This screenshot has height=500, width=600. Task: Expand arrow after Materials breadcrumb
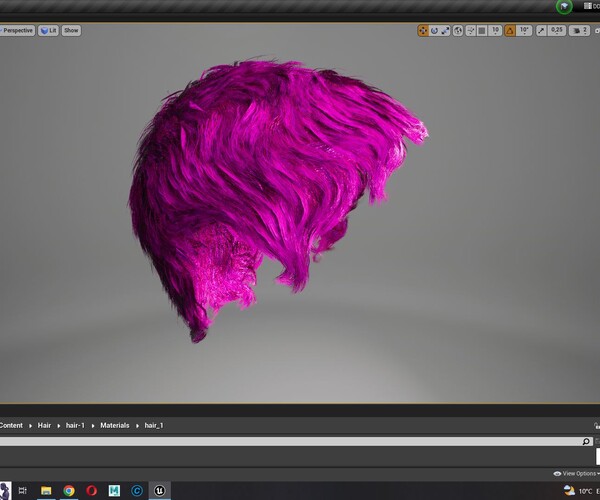pos(137,426)
